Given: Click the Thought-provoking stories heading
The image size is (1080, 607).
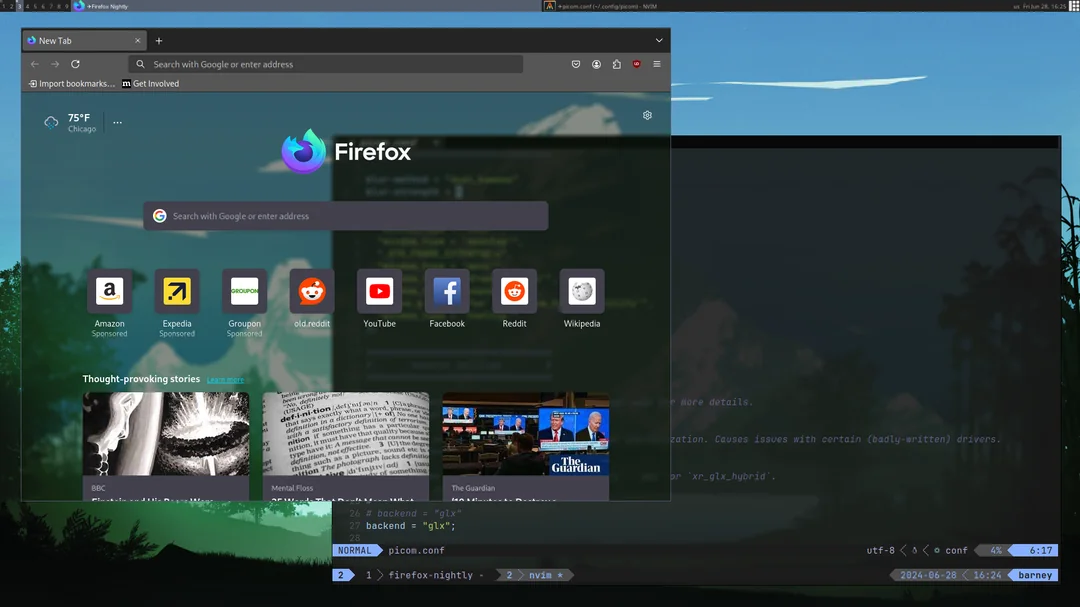Looking at the screenshot, I should pyautogui.click(x=141, y=379).
